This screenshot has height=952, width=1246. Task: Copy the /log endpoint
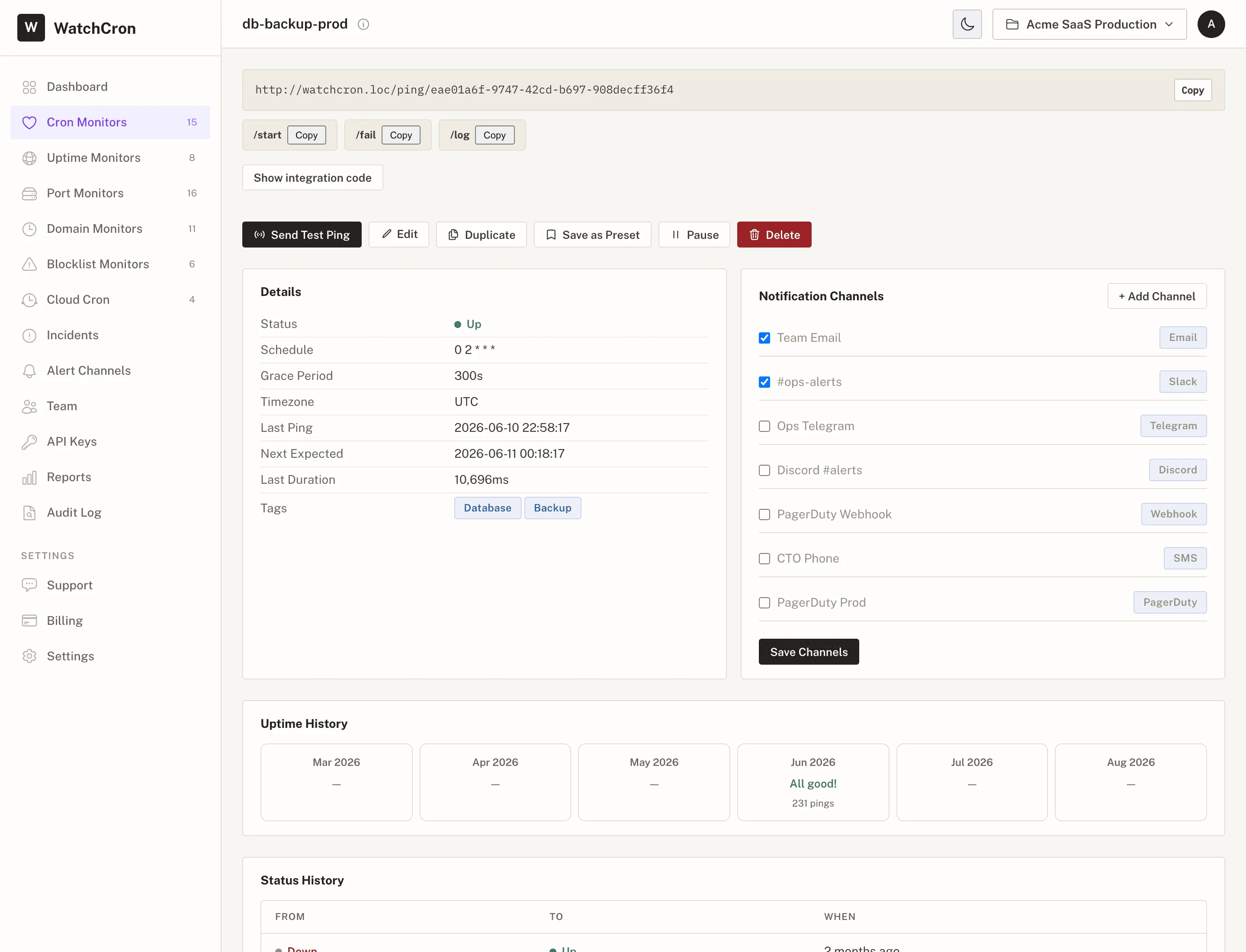(495, 135)
